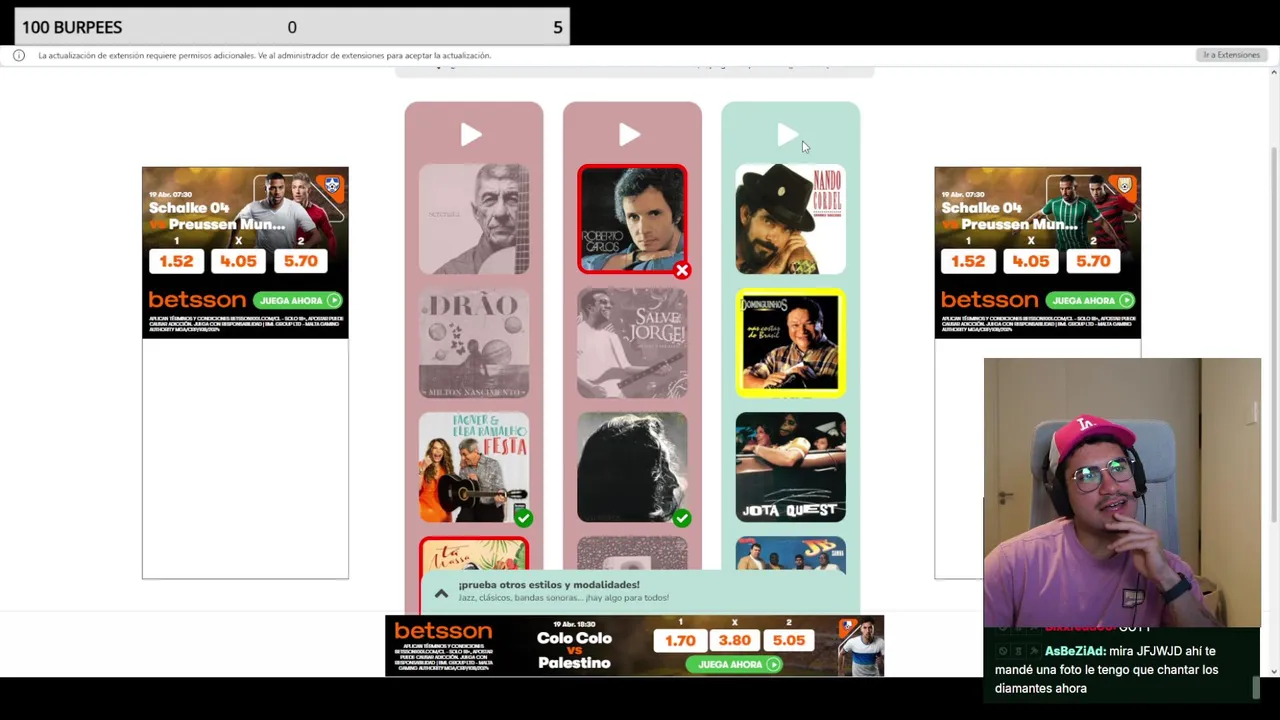Choose the Dominguinhos album with yellow border
This screenshot has height=720, width=1280.
[790, 343]
